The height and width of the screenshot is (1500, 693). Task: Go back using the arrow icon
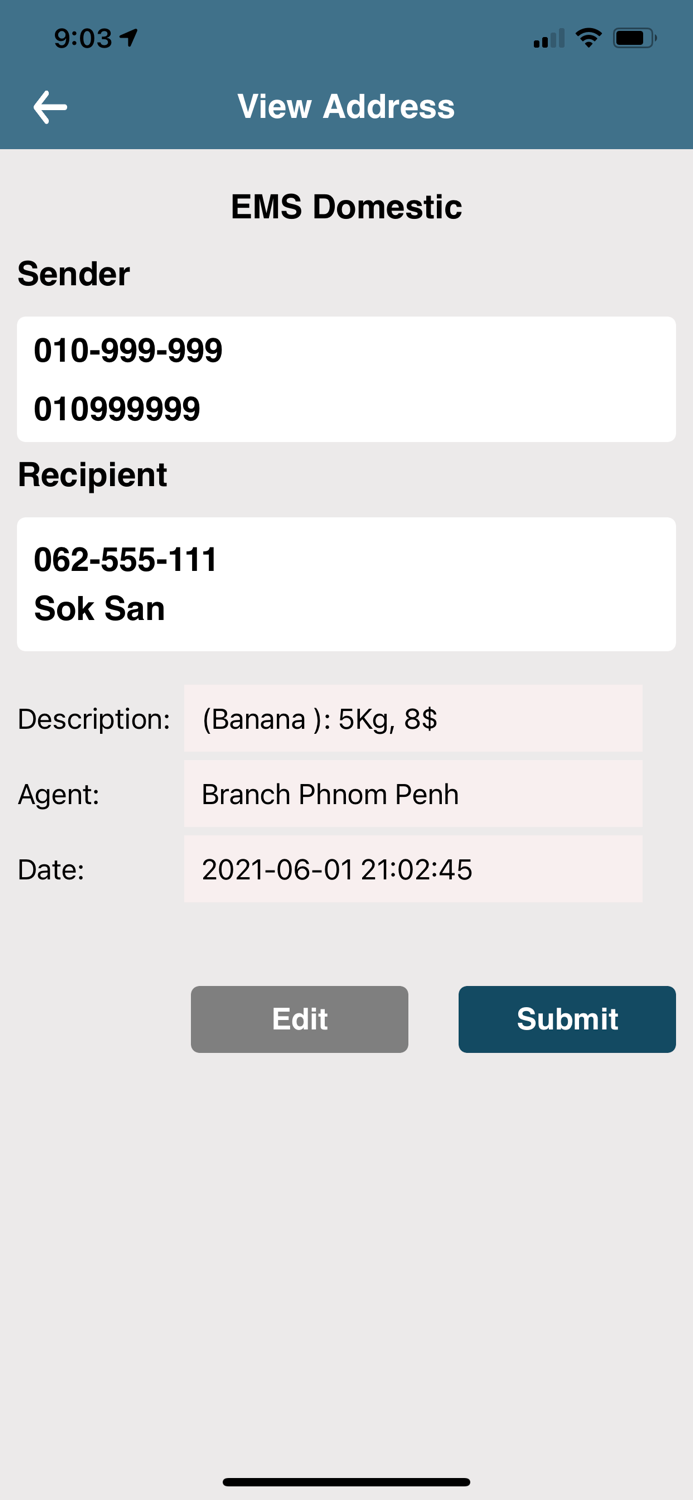[x=50, y=107]
